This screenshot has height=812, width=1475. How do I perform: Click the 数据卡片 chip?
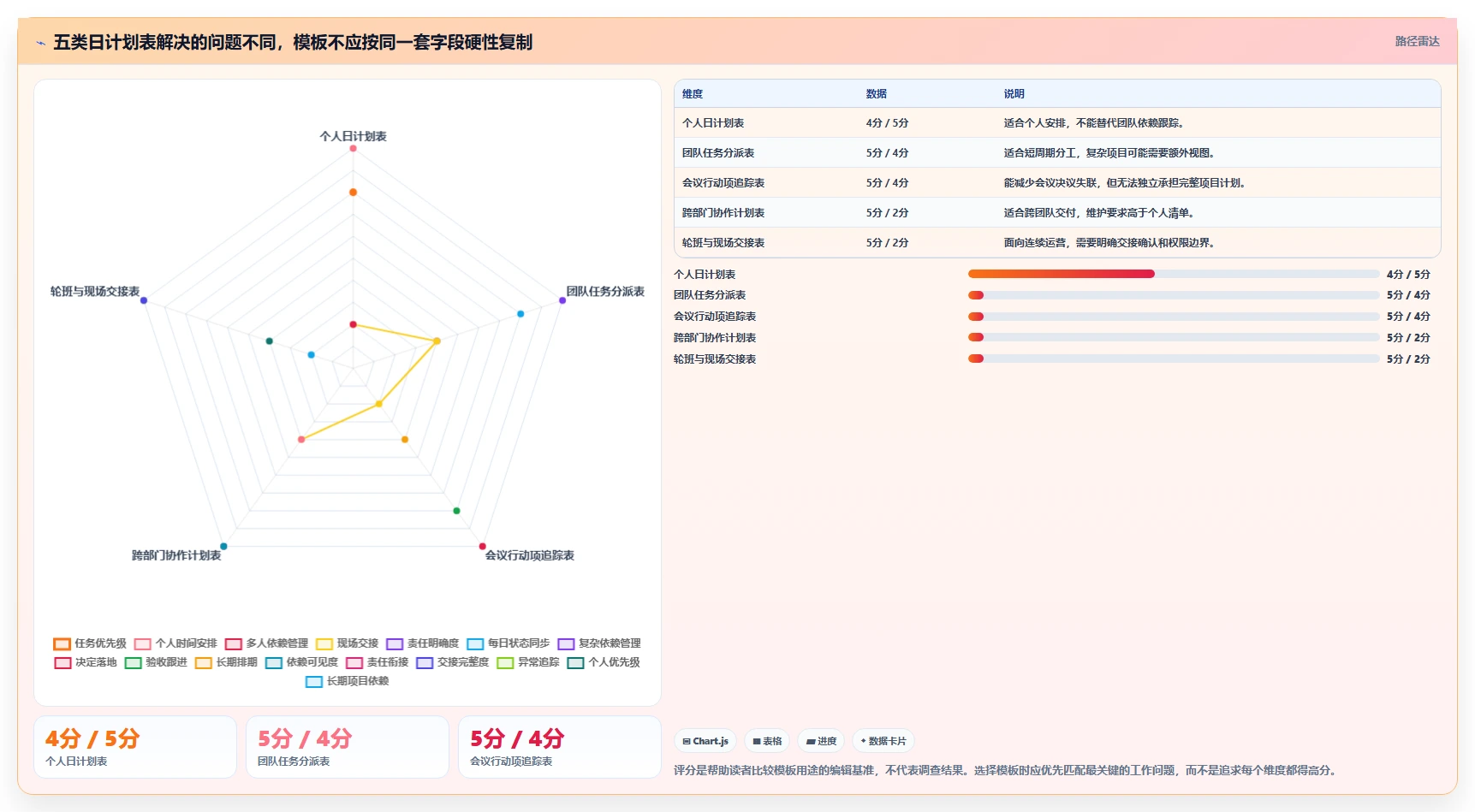coord(883,741)
